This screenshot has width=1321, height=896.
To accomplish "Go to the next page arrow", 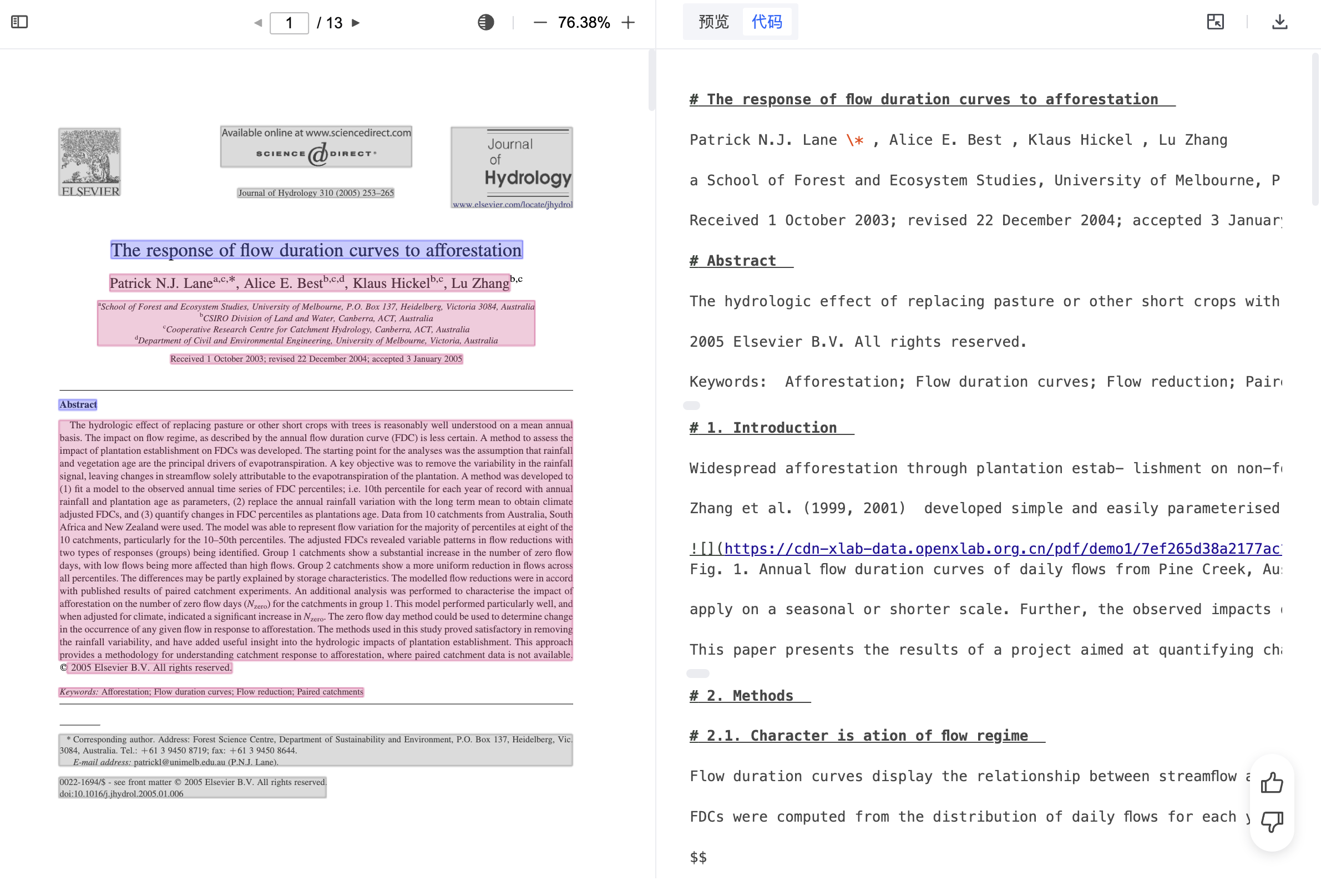I will (356, 23).
